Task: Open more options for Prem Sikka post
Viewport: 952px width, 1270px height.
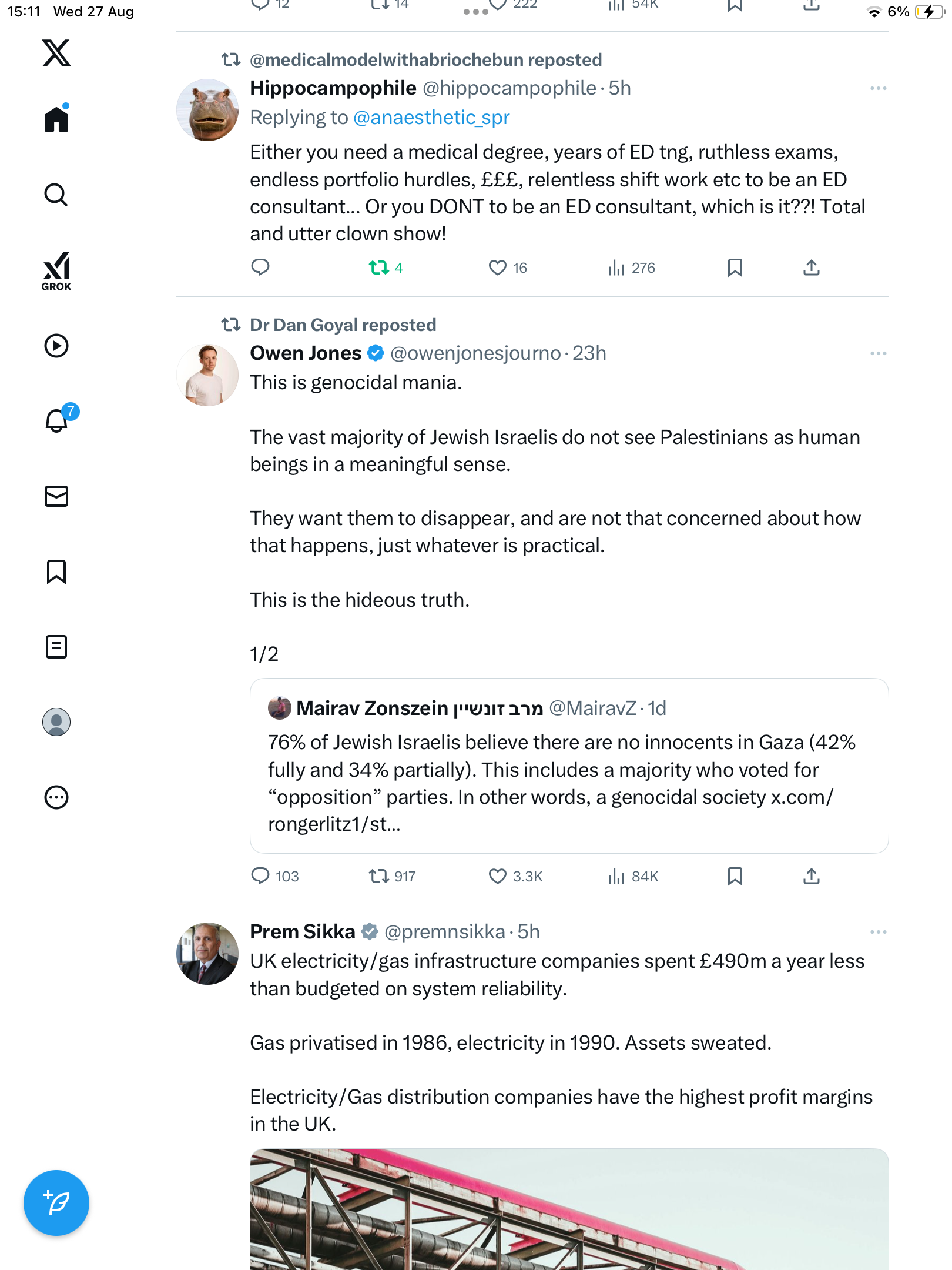Action: 878,932
